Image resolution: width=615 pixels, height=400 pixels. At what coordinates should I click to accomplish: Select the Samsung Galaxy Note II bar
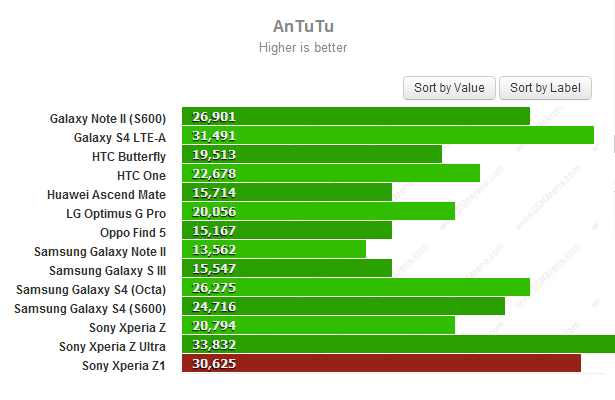coord(273,250)
